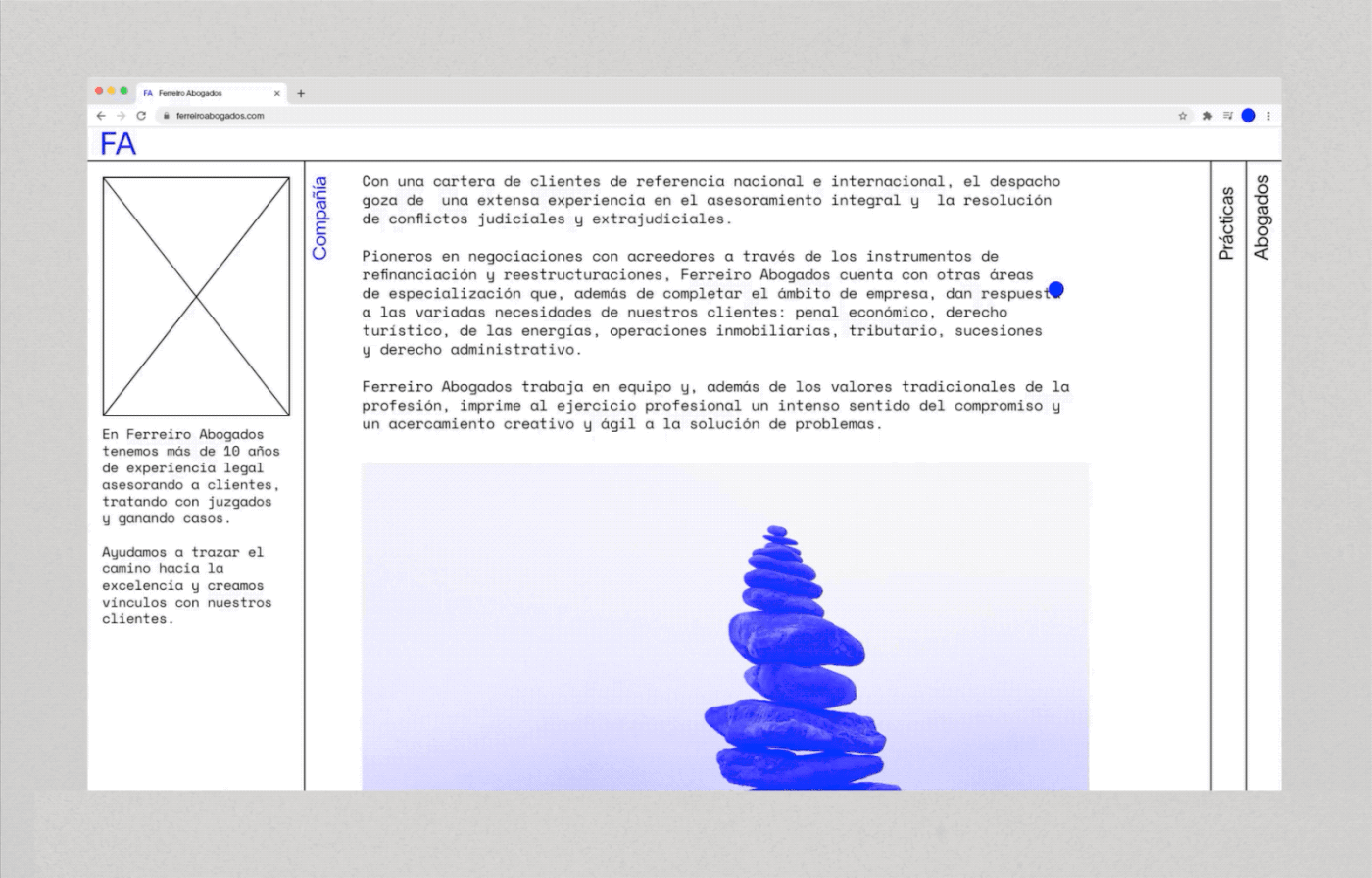Click the blue profile avatar circle
Screen dimensions: 1372x878
coord(1249,116)
